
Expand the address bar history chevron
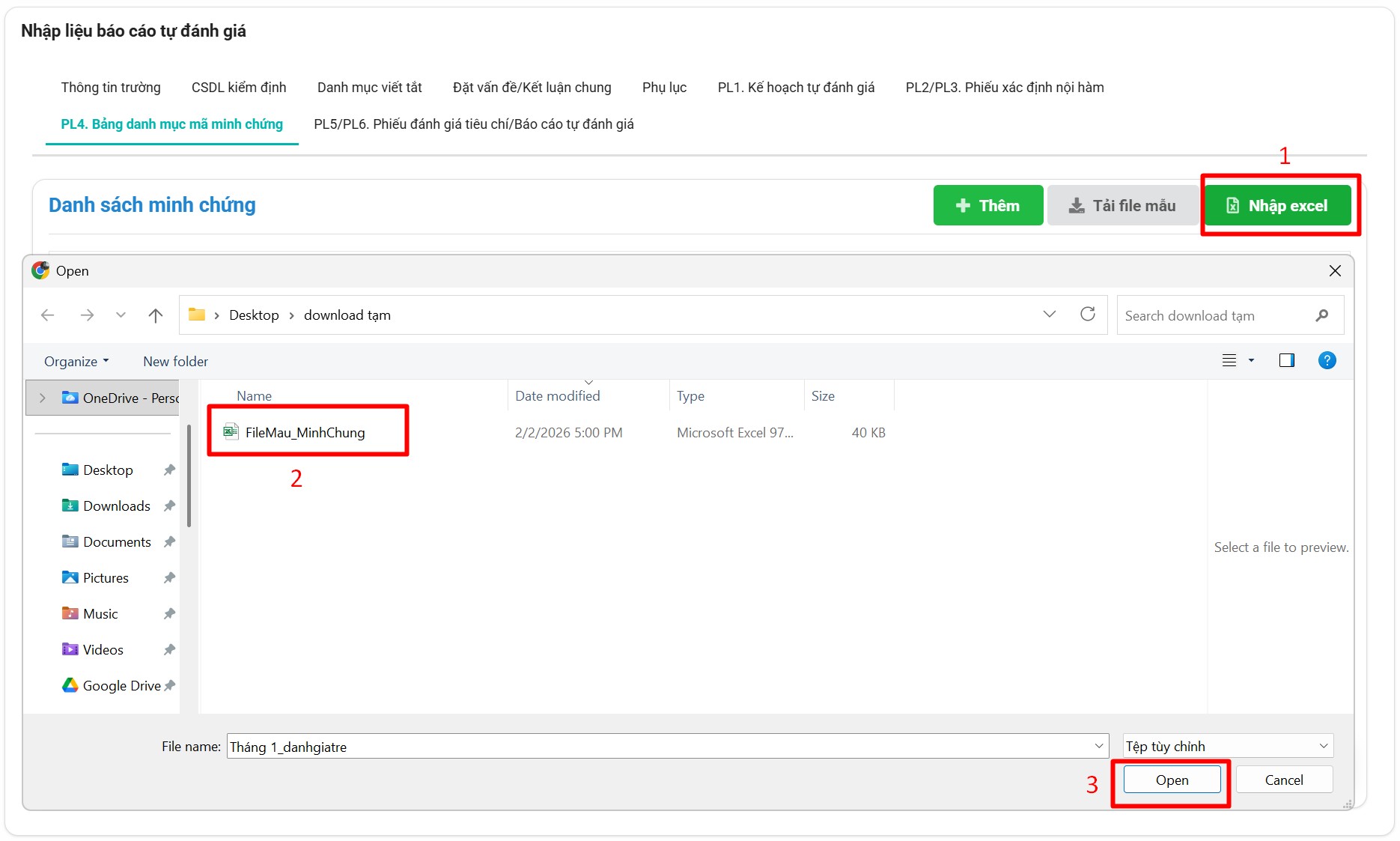point(1049,315)
